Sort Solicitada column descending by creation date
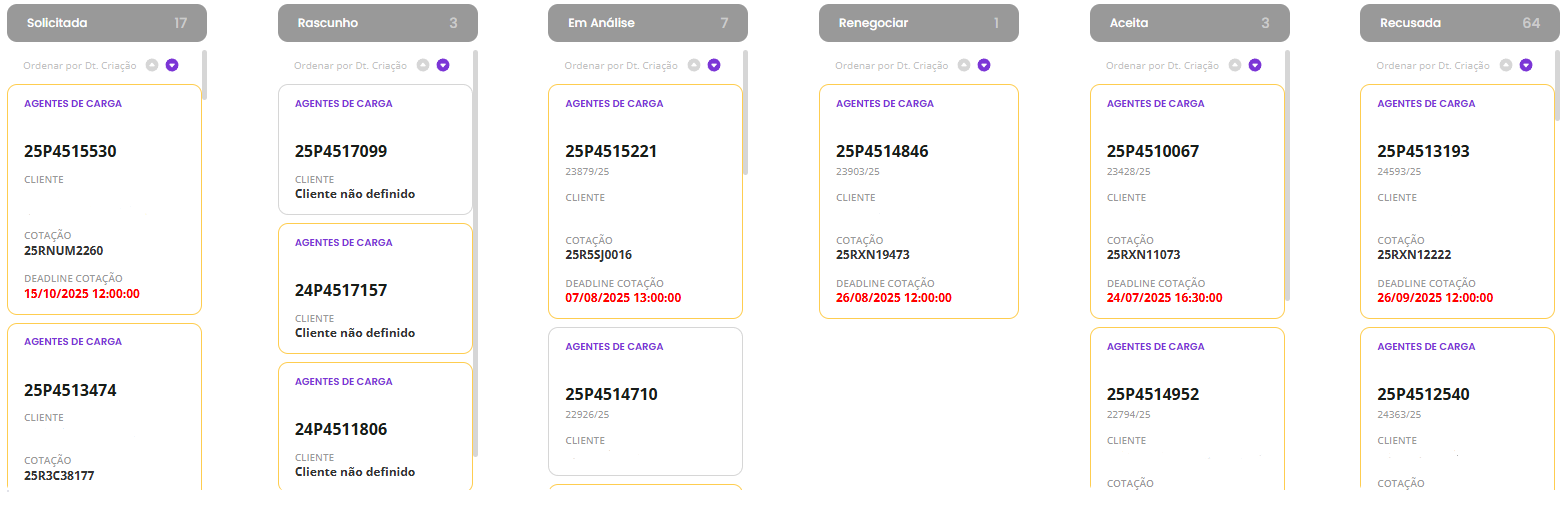1568x518 pixels. tap(172, 65)
